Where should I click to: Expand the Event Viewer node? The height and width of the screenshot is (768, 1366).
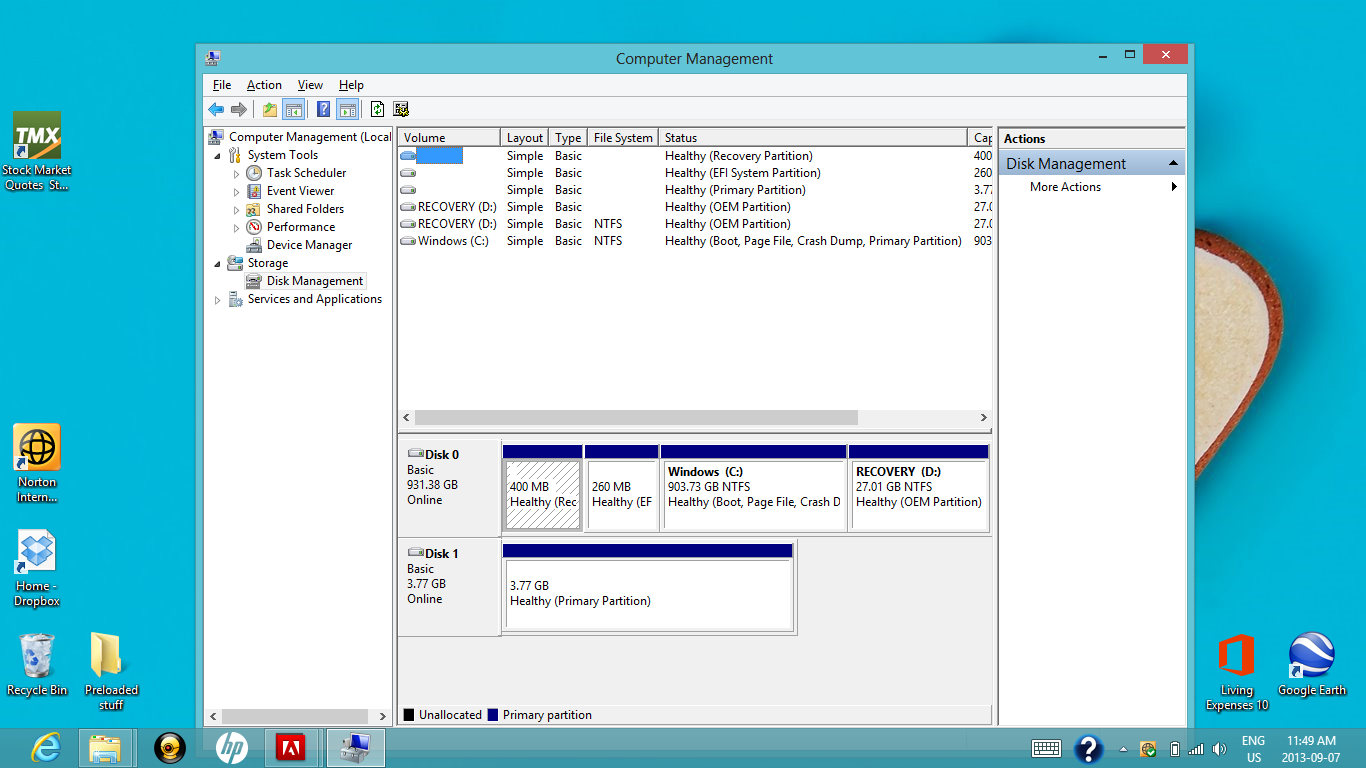click(x=237, y=192)
